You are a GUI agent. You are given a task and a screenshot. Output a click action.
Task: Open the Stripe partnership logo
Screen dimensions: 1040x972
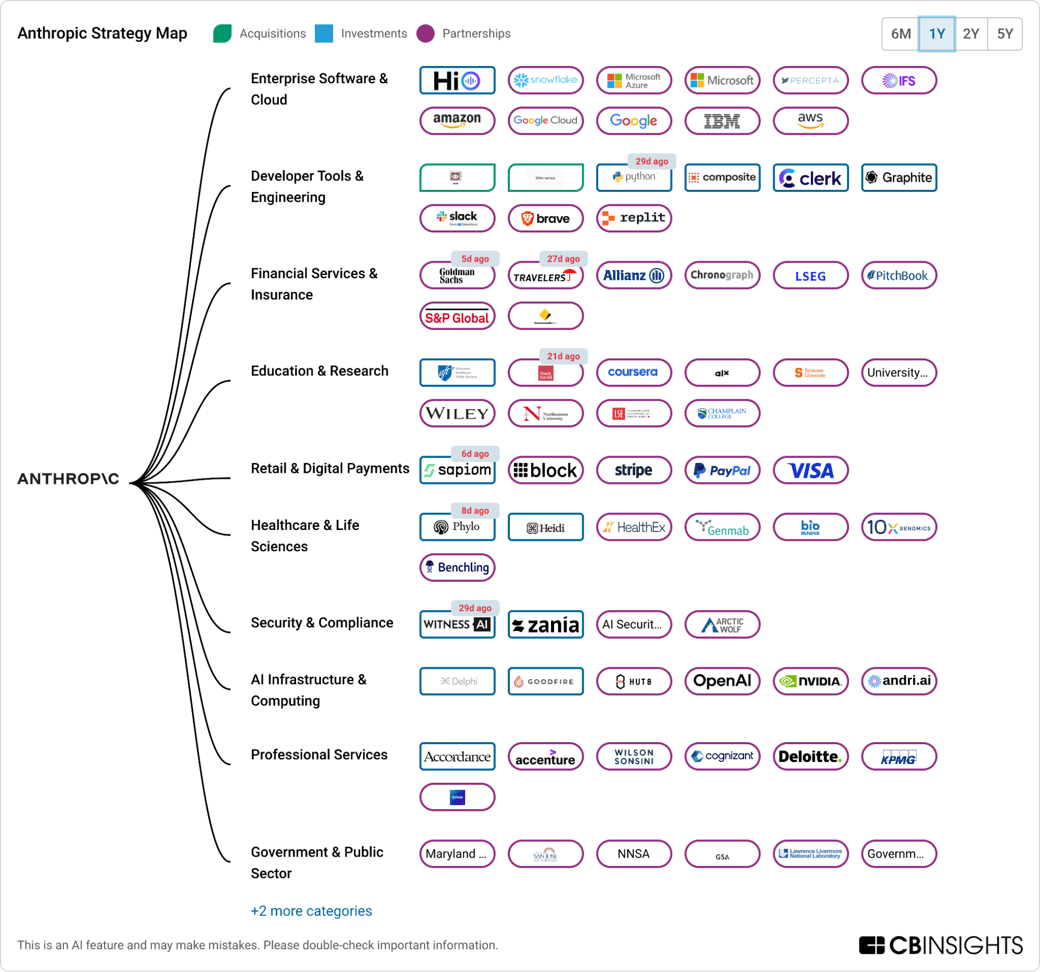pos(634,470)
